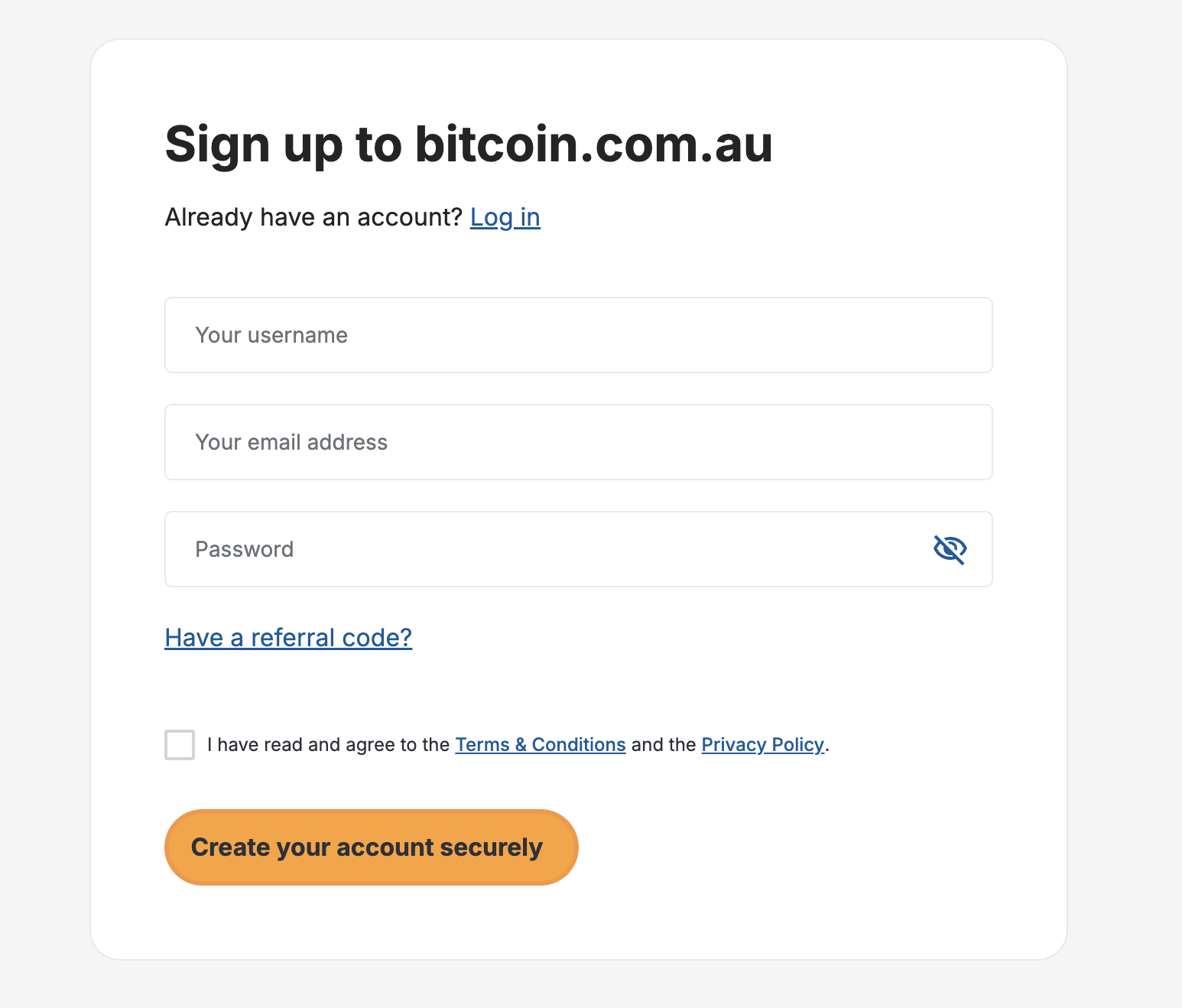Show the password using the crossed-eye icon
The image size is (1182, 1008).
[x=950, y=549]
